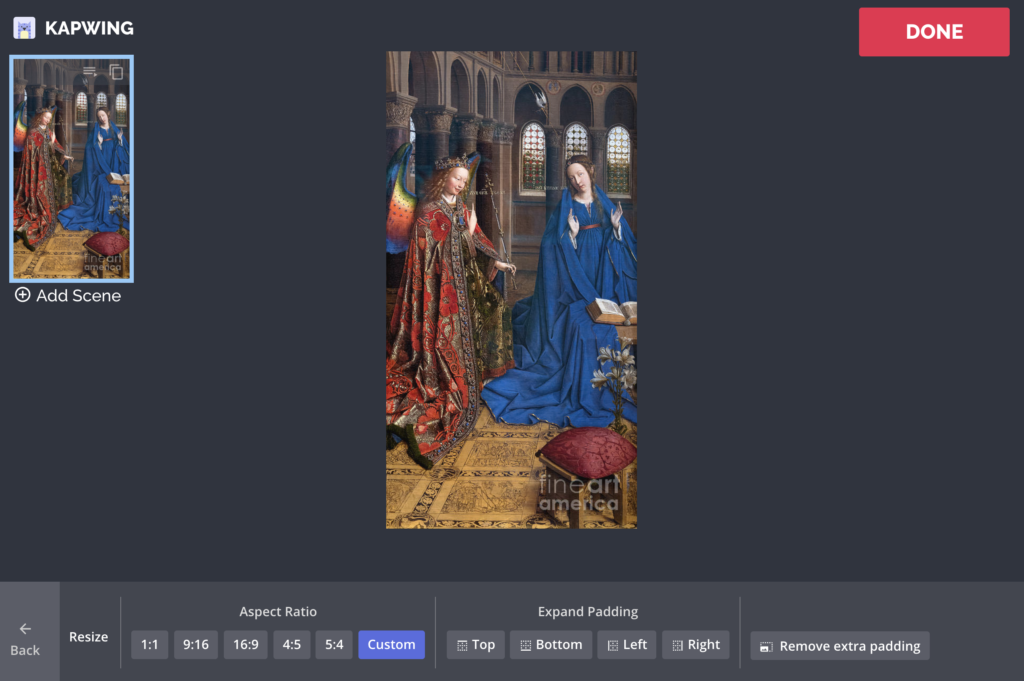Click the Kapwing cat logo icon
The height and width of the screenshot is (681, 1024).
click(x=24, y=28)
